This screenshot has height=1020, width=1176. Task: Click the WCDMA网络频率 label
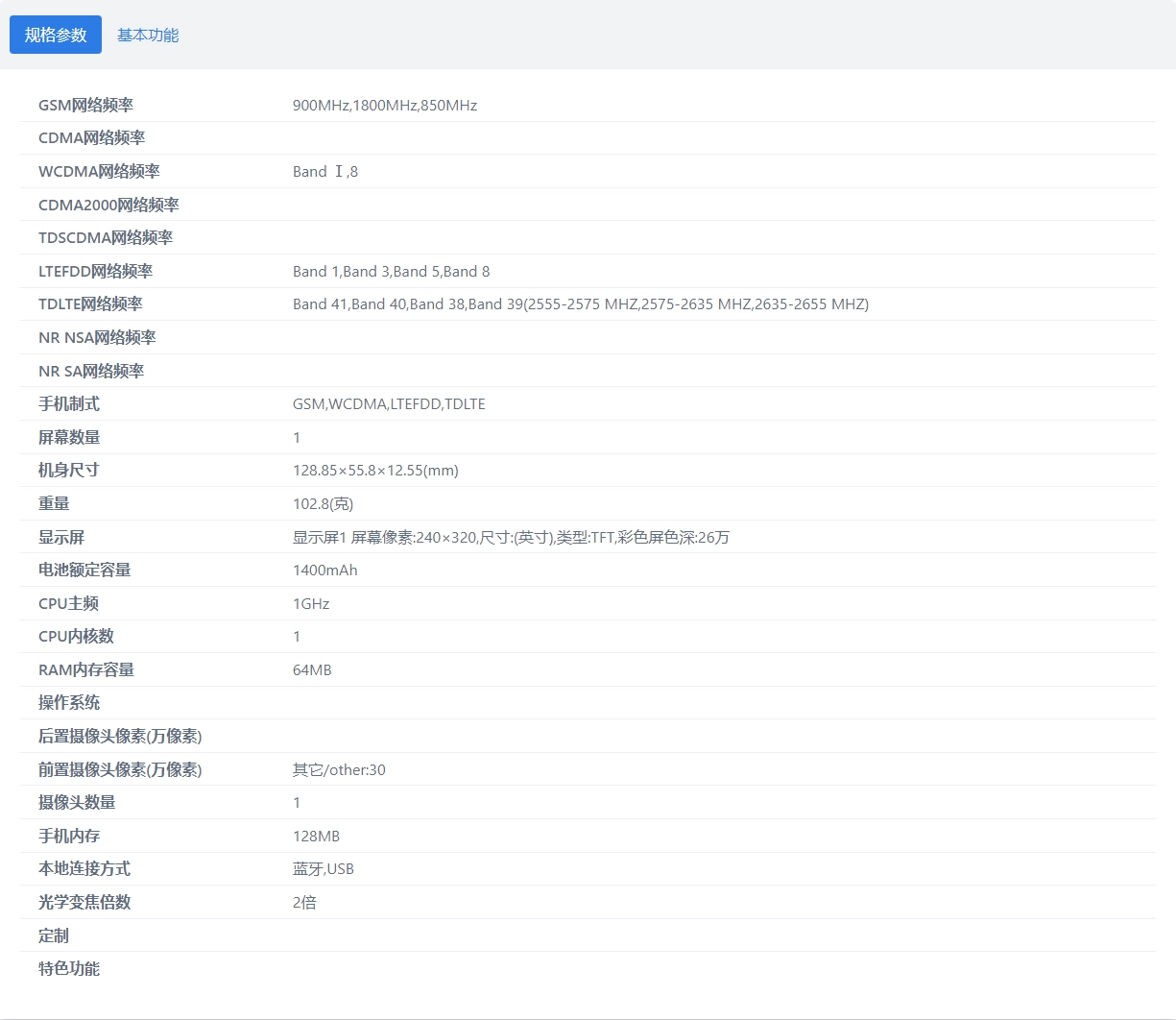coord(99,171)
